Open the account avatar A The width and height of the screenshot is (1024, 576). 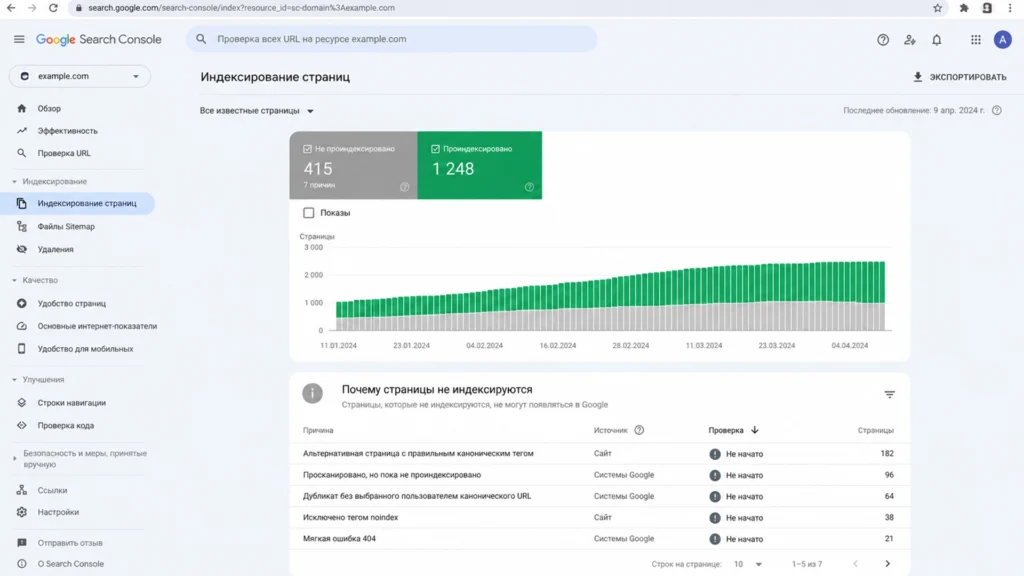1002,39
